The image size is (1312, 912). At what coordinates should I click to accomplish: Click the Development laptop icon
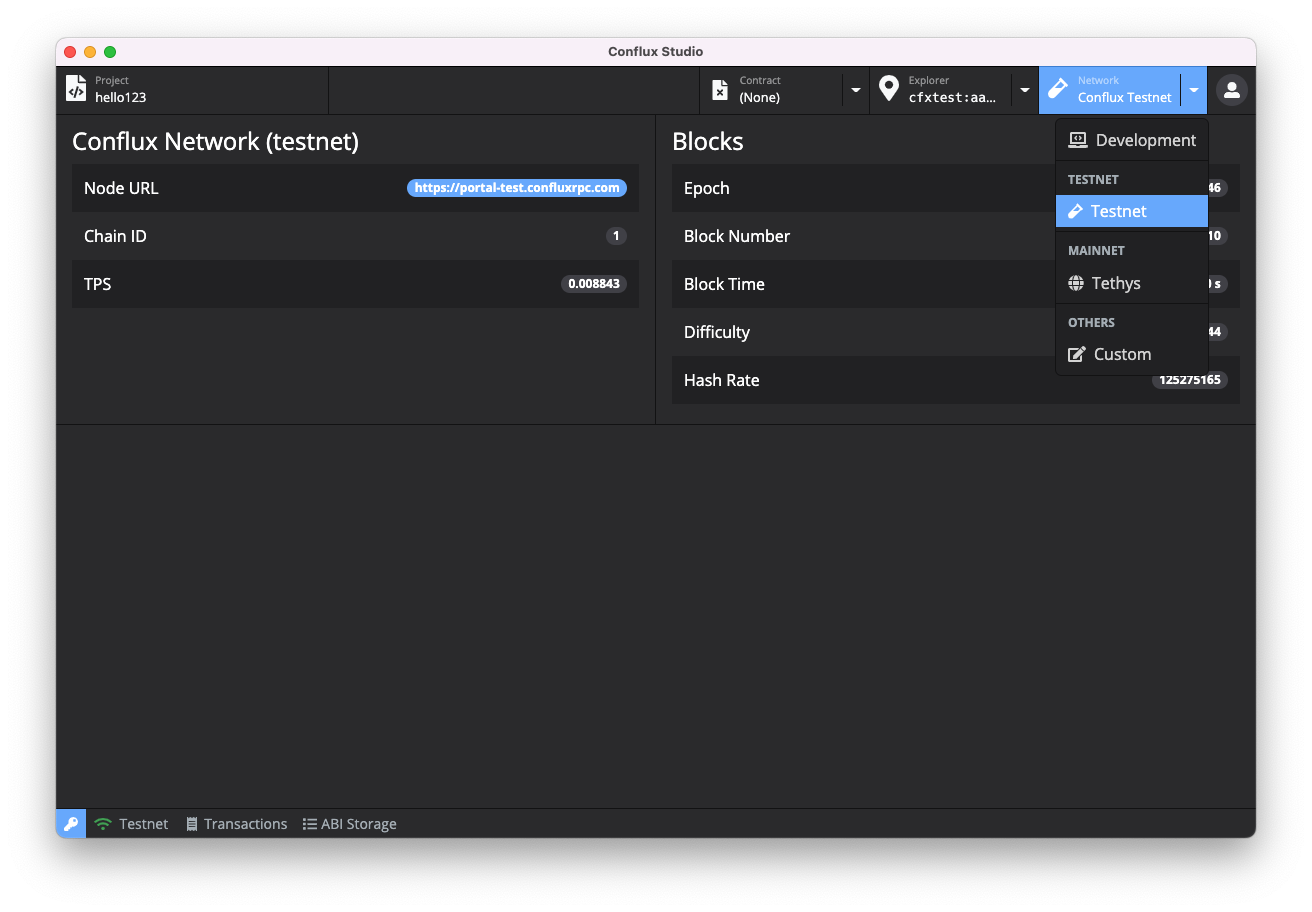click(x=1078, y=140)
